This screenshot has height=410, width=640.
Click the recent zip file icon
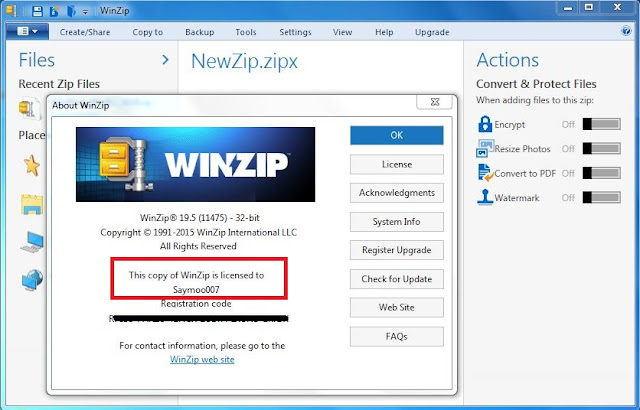30,108
